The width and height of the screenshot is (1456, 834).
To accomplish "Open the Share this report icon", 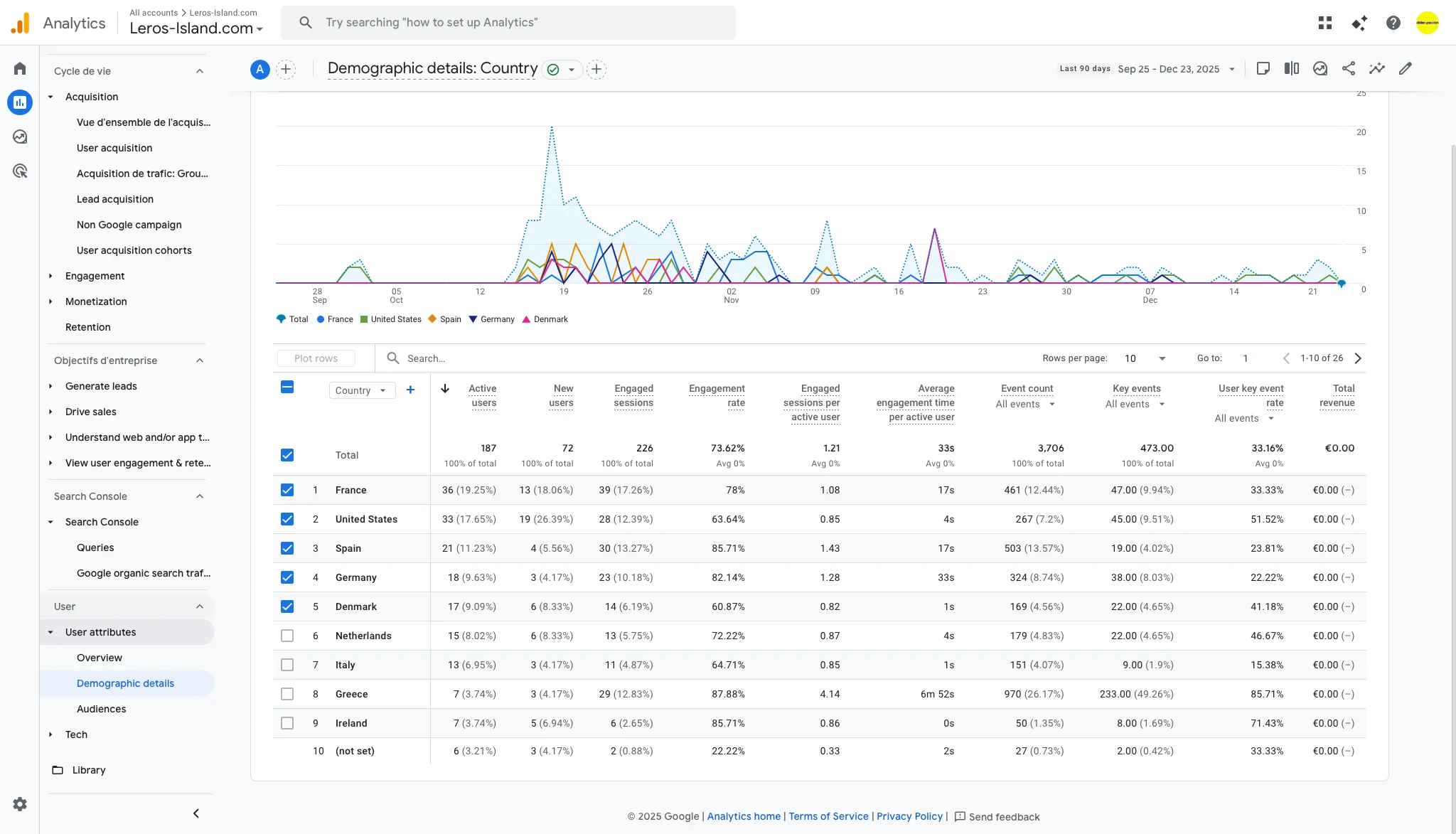I will tap(1348, 68).
